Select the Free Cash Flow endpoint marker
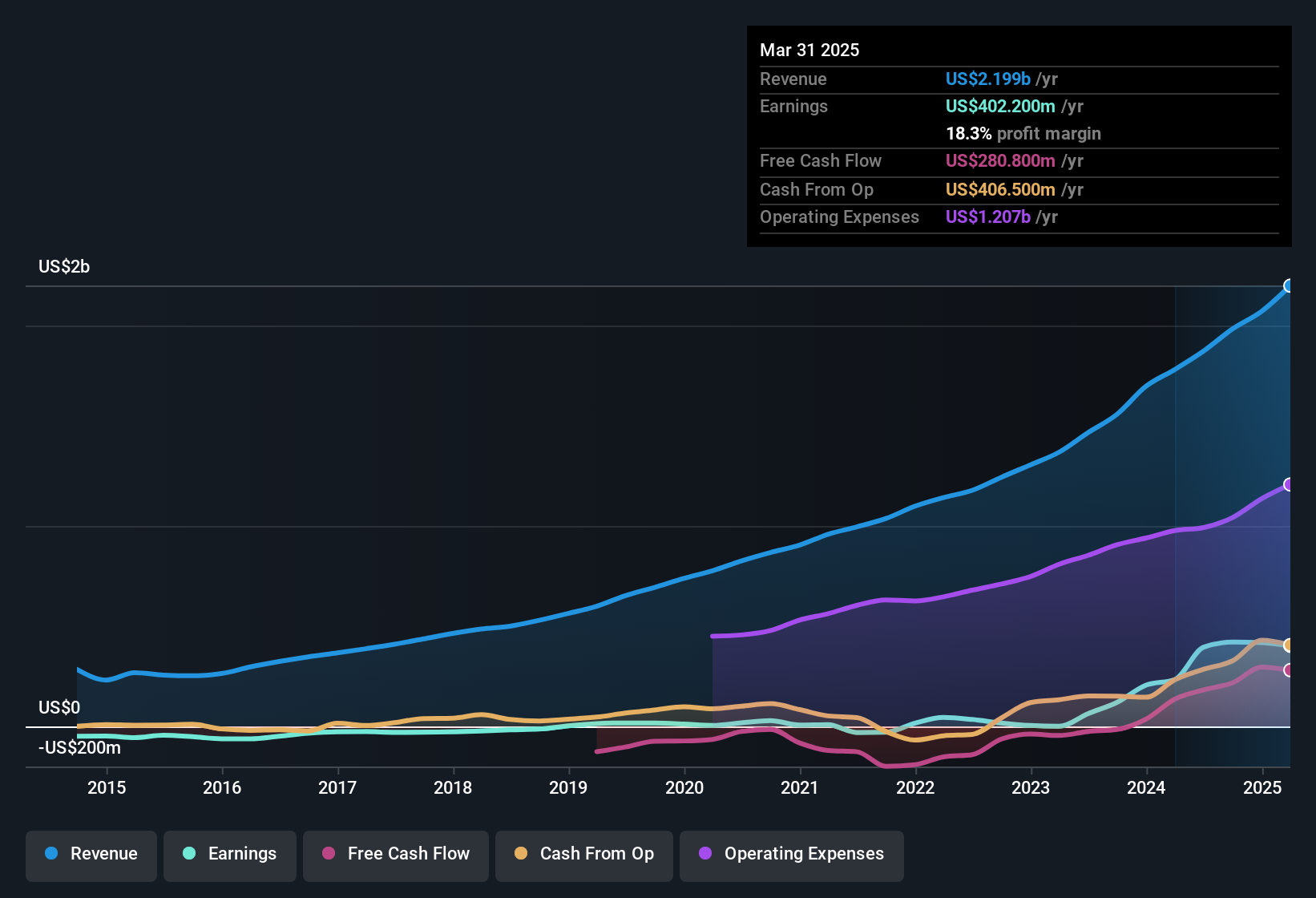Image resolution: width=1316 pixels, height=898 pixels. pyautogui.click(x=1289, y=669)
